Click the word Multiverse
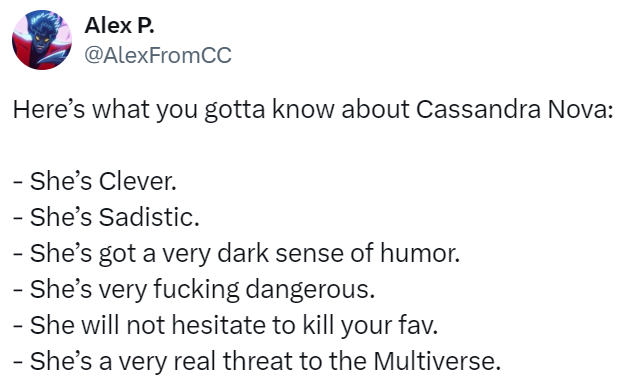 click(x=437, y=361)
